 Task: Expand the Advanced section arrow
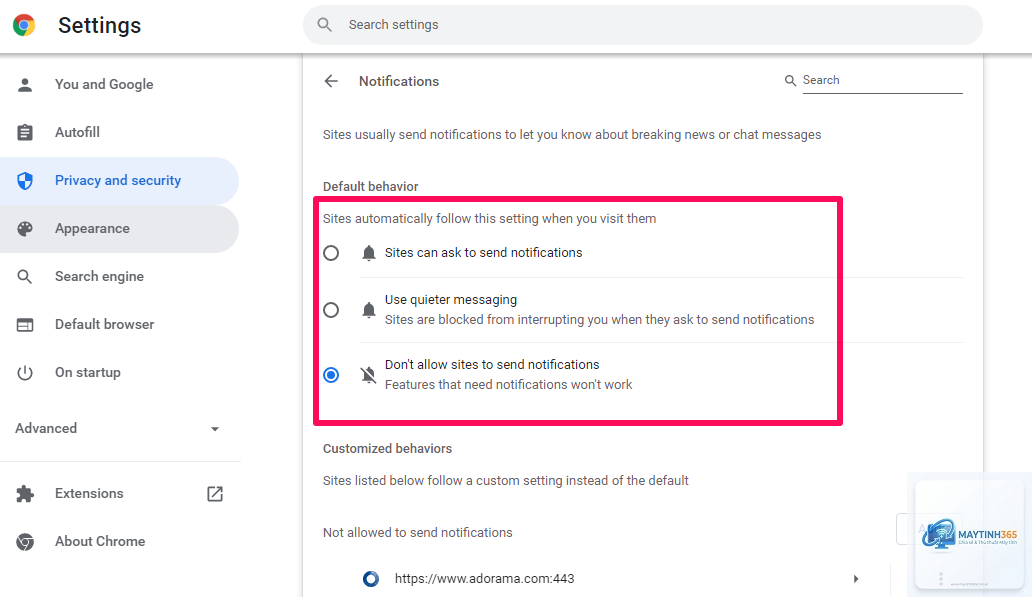(215, 429)
